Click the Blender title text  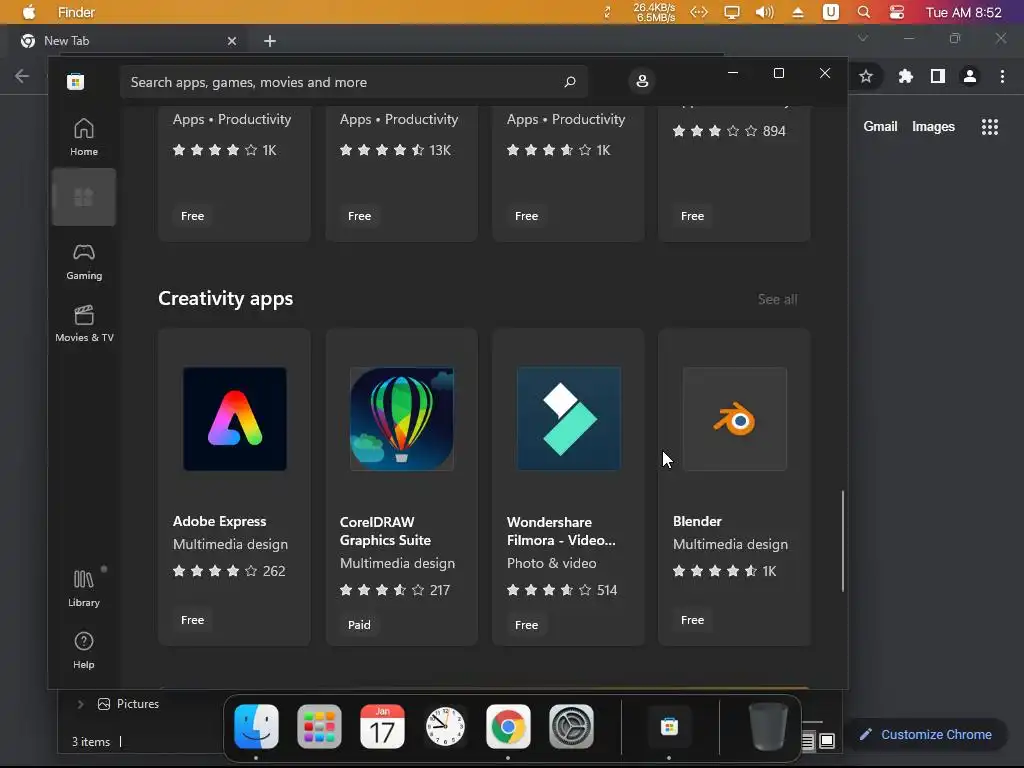coord(697,521)
